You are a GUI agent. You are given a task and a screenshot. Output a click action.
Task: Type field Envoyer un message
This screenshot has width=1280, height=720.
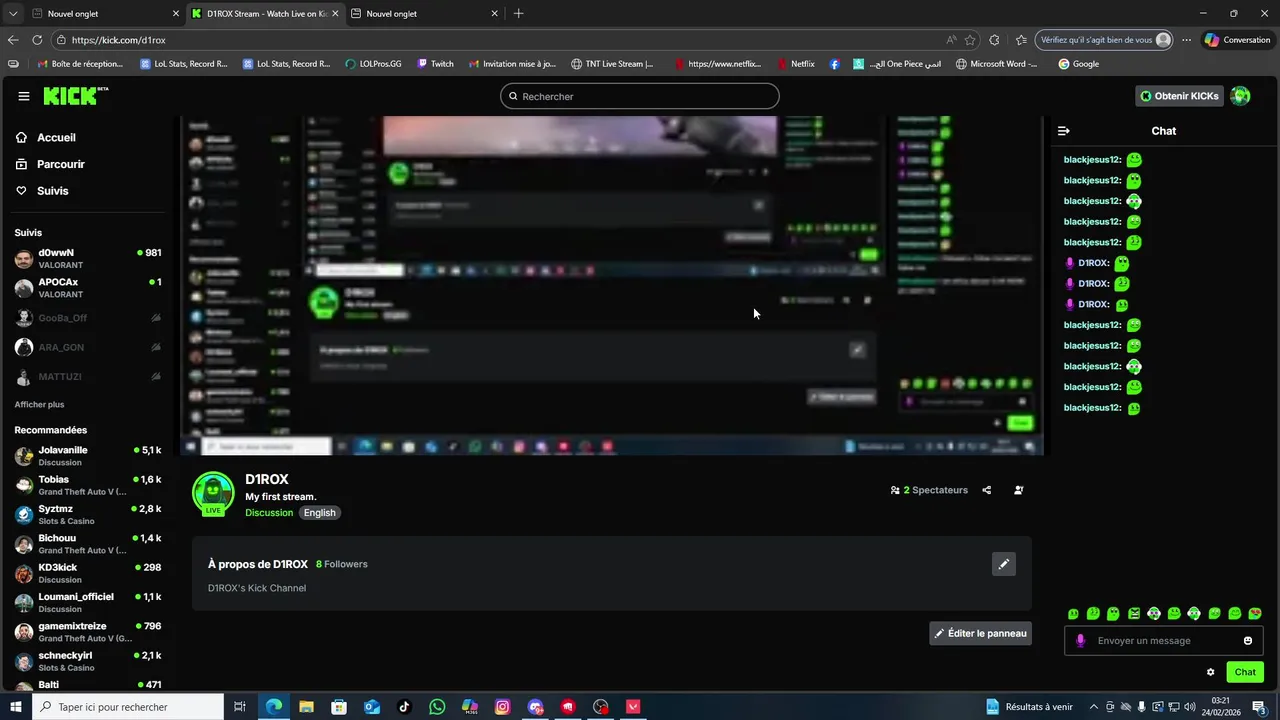click(x=1165, y=641)
